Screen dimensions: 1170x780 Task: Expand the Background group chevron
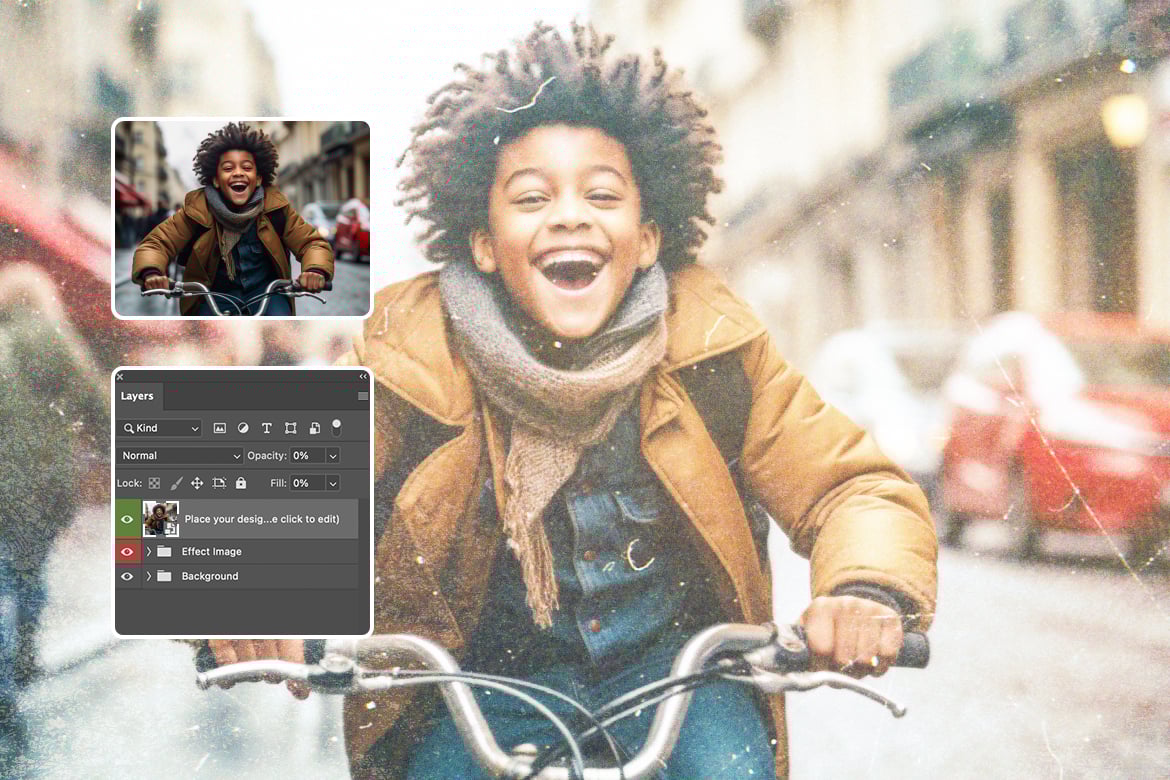click(148, 576)
